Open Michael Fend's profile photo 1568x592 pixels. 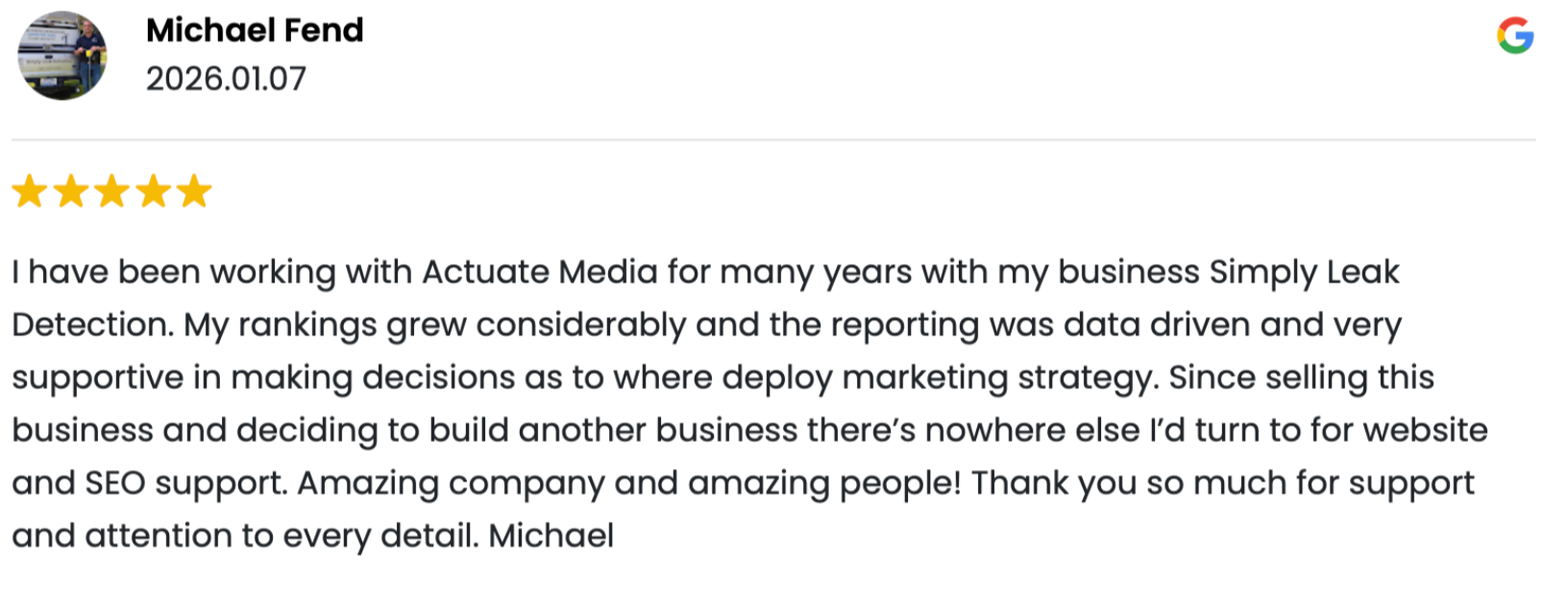62,56
